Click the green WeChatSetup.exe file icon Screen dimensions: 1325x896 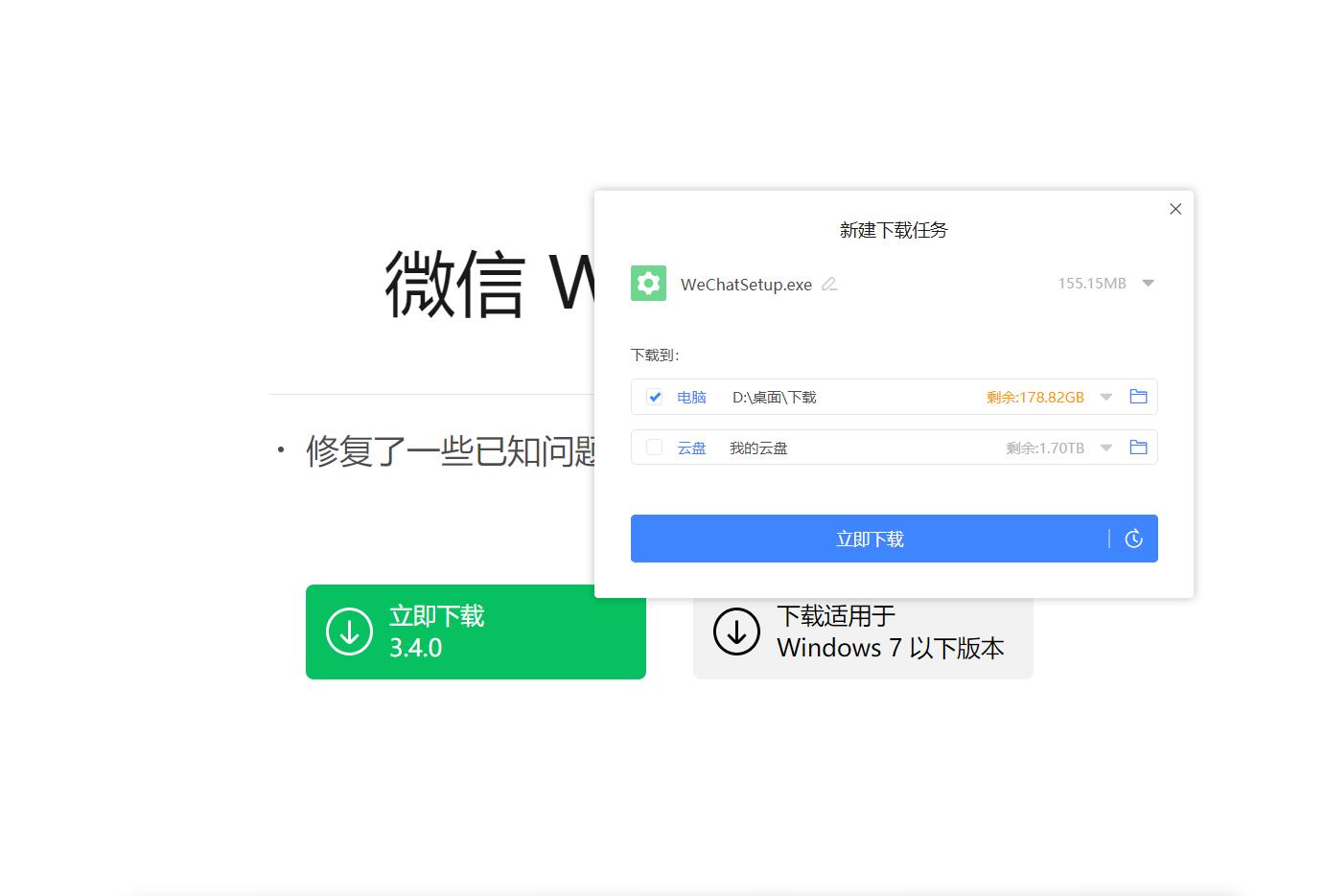coord(648,283)
